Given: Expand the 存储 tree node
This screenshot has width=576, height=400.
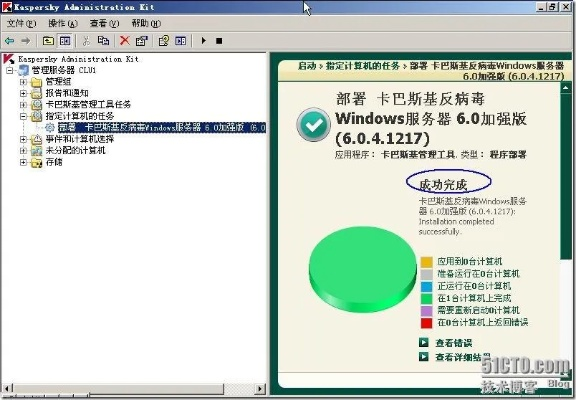Looking at the screenshot, I should [24, 162].
